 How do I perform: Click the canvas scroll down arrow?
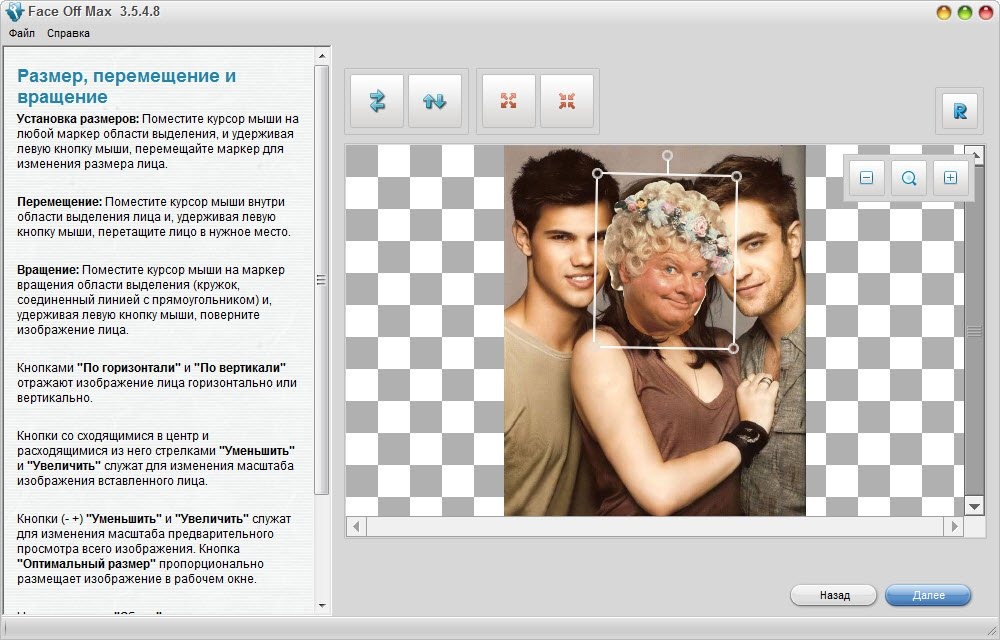coord(974,507)
